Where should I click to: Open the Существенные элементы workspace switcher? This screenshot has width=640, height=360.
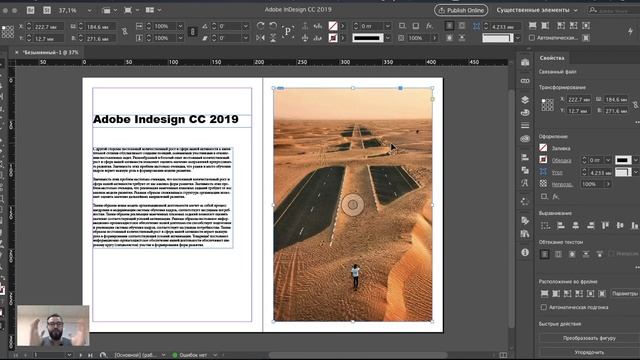coord(537,10)
